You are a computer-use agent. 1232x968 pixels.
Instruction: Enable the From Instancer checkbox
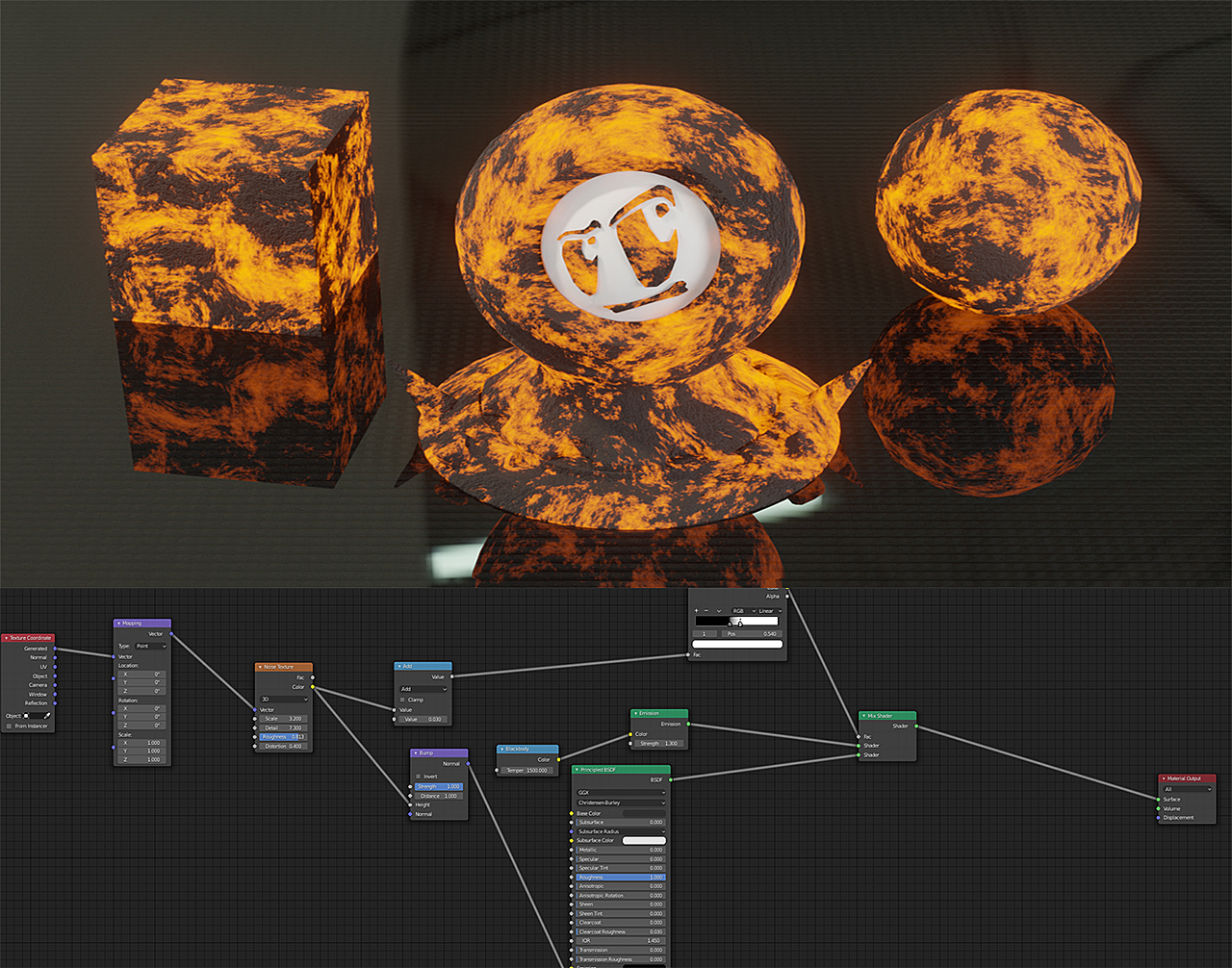(x=9, y=726)
